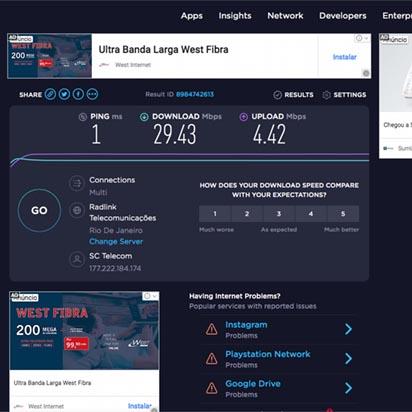412x412 pixels.
Task: Click the download arrow icon
Action: point(144,117)
